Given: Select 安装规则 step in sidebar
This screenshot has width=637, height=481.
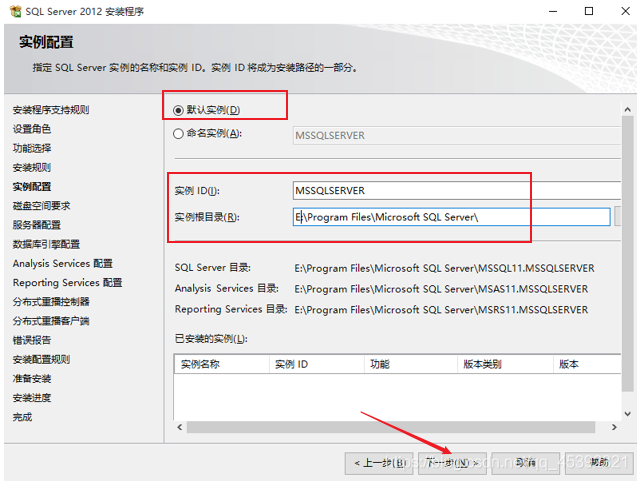Looking at the screenshot, I should click(32, 167).
